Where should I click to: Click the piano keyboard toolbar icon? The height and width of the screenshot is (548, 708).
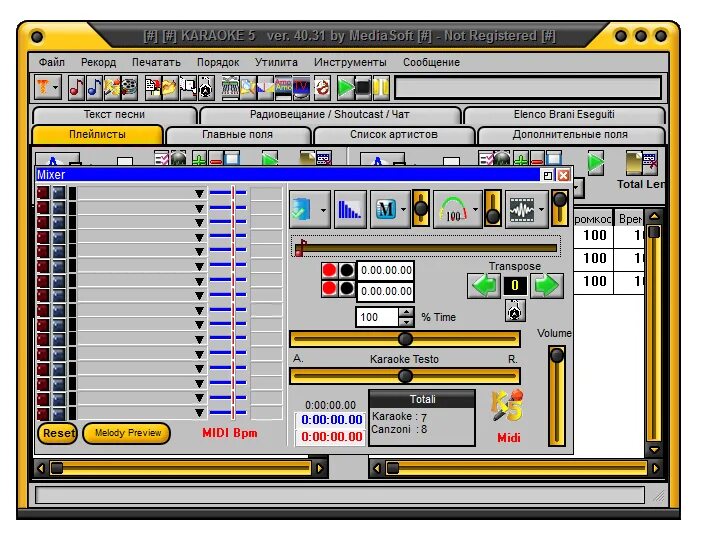230,88
